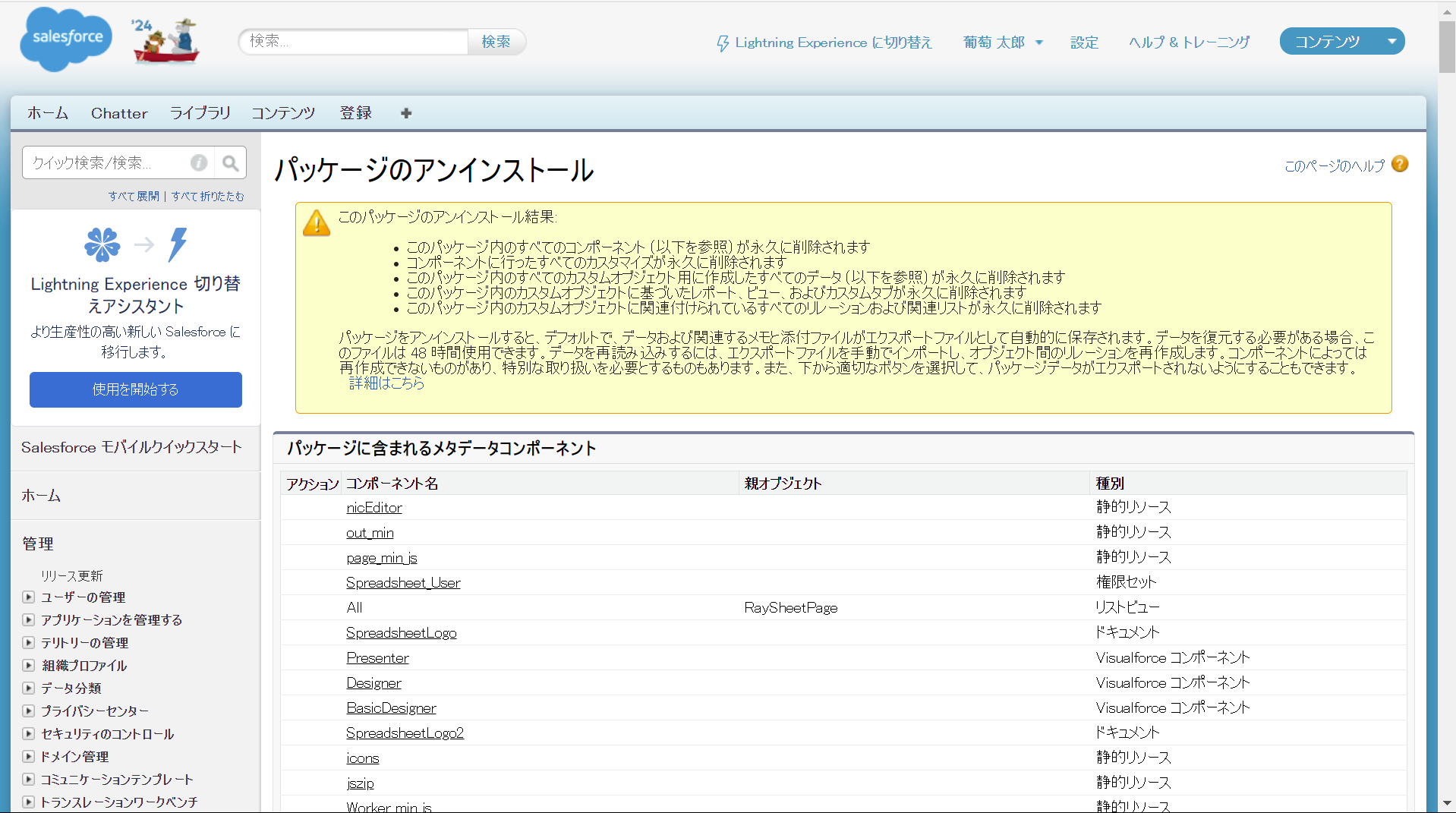Open the Chatter tab
The width and height of the screenshot is (1456, 813).
point(119,113)
